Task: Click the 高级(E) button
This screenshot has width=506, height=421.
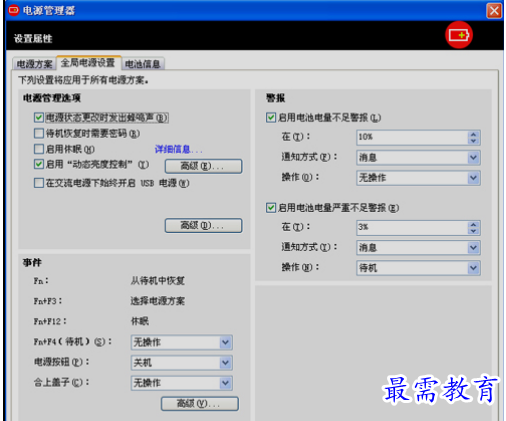Action: 203,166
